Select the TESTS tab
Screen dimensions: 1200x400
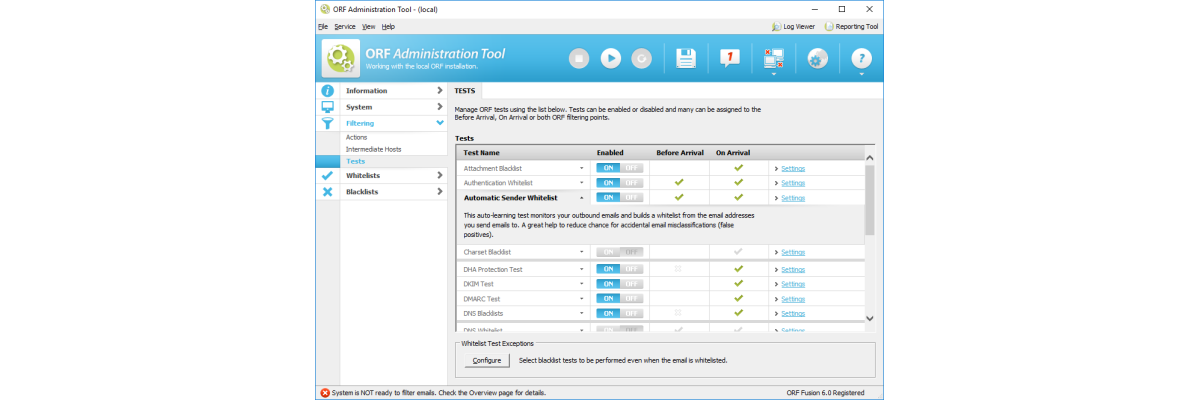(464, 90)
